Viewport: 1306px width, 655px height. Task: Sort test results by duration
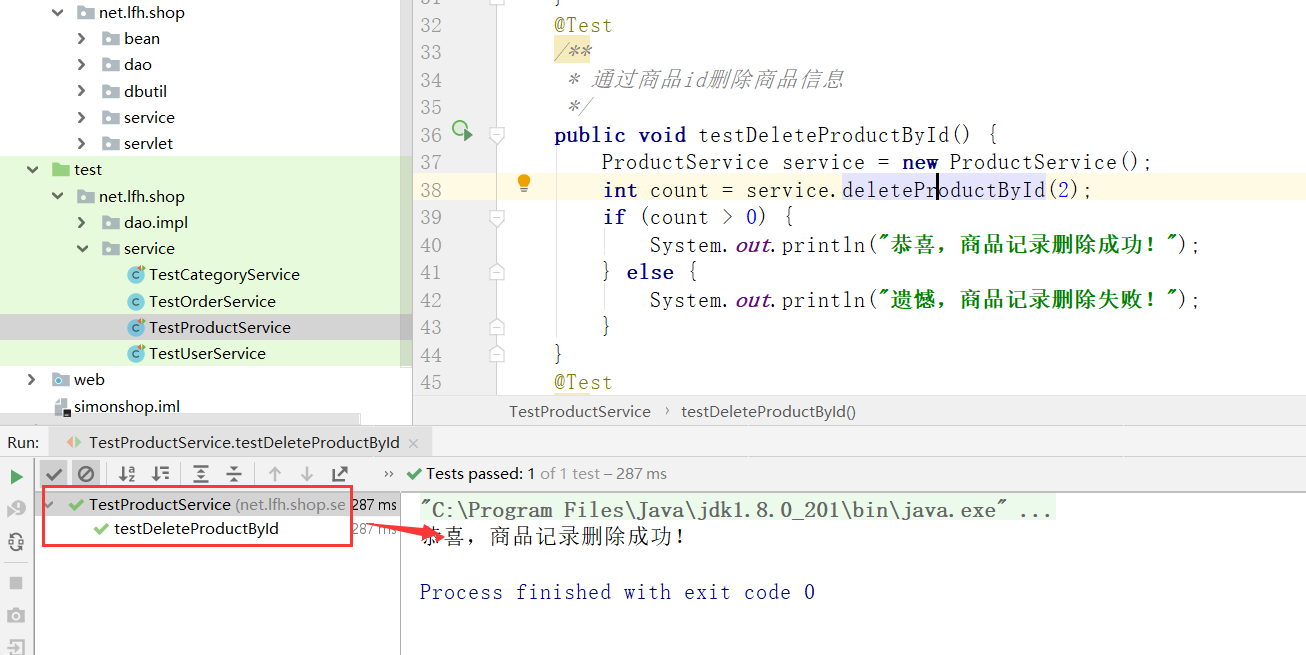[160, 473]
